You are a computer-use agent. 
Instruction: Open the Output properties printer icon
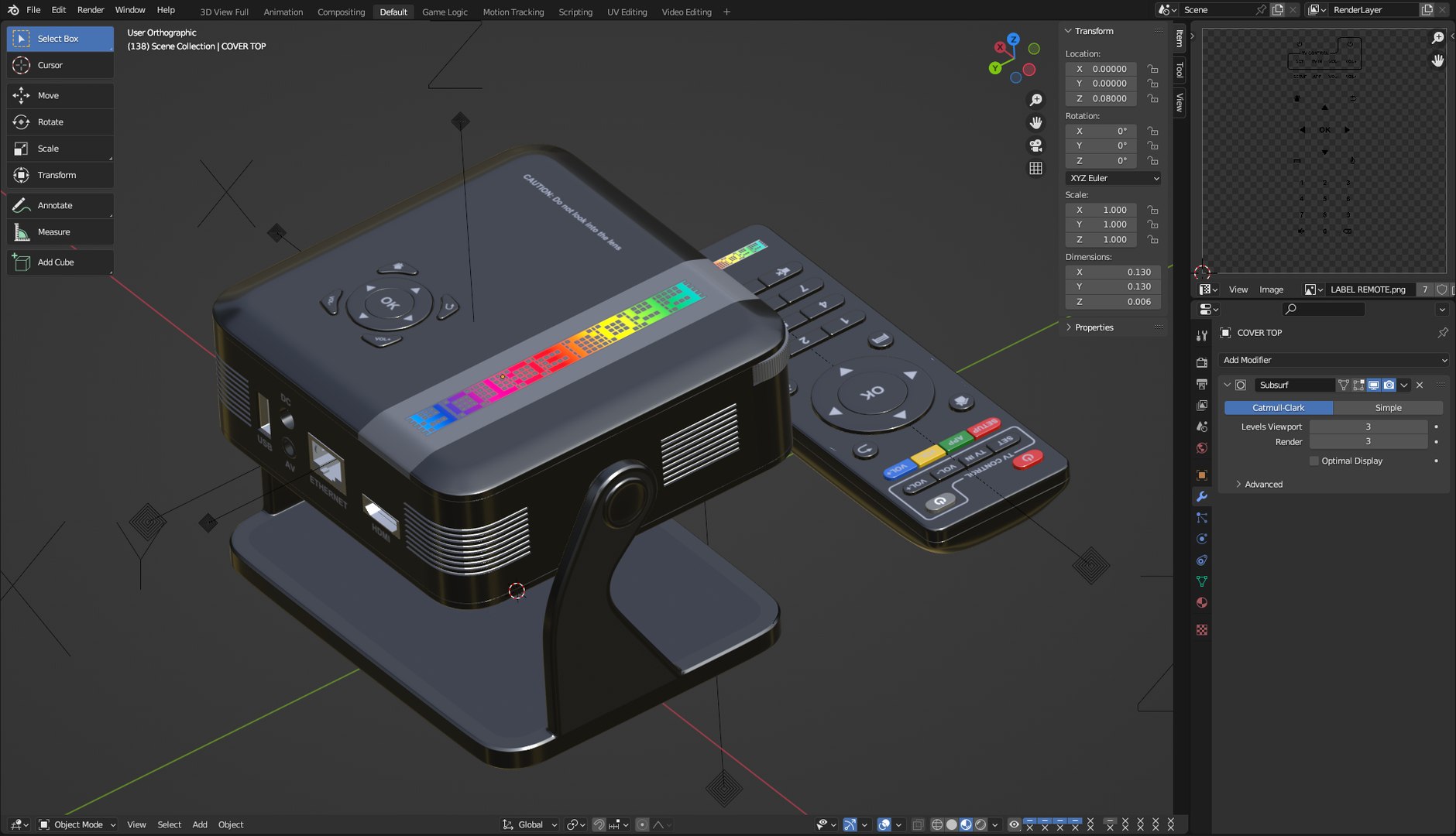(x=1202, y=384)
